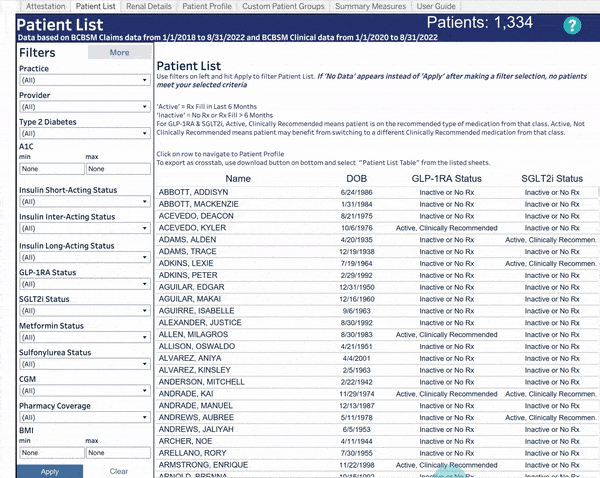
Task: Switch to Summary Measures tab
Action: coord(370,6)
